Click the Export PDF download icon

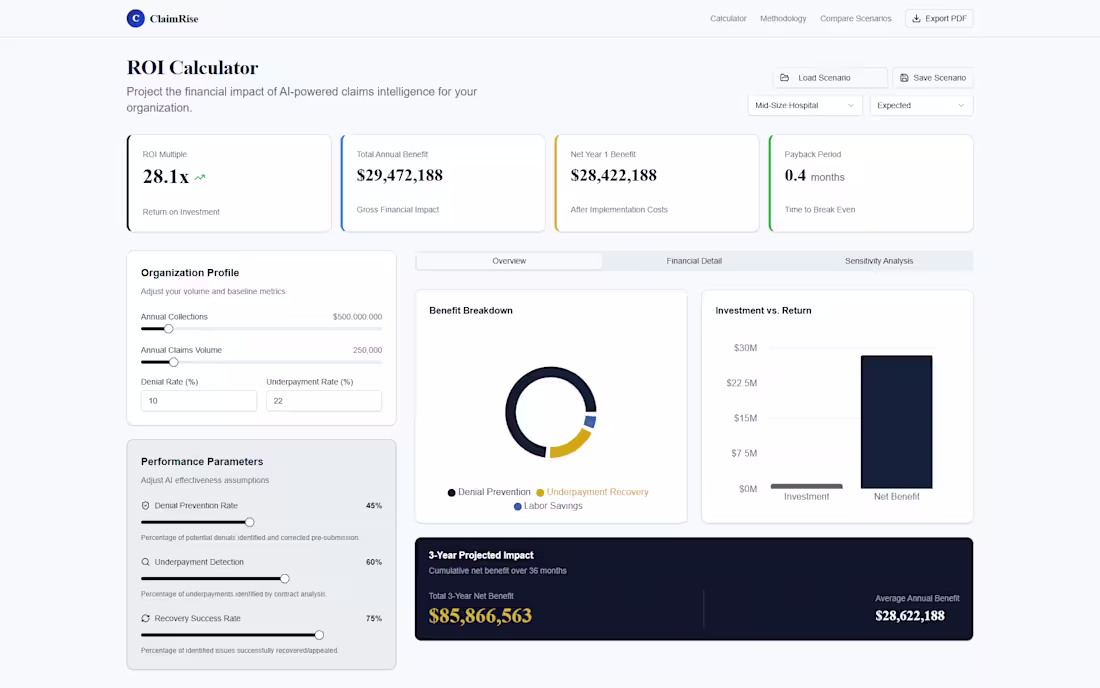[916, 18]
